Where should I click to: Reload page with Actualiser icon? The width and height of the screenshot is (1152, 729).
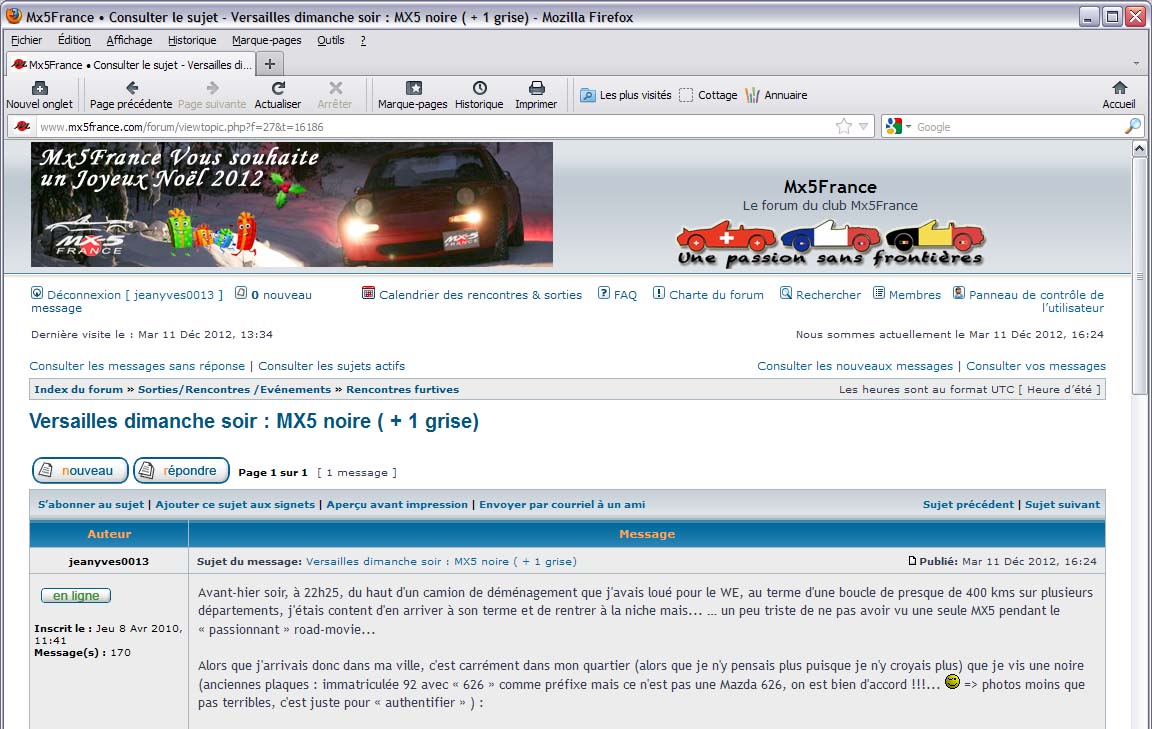pyautogui.click(x=278, y=88)
